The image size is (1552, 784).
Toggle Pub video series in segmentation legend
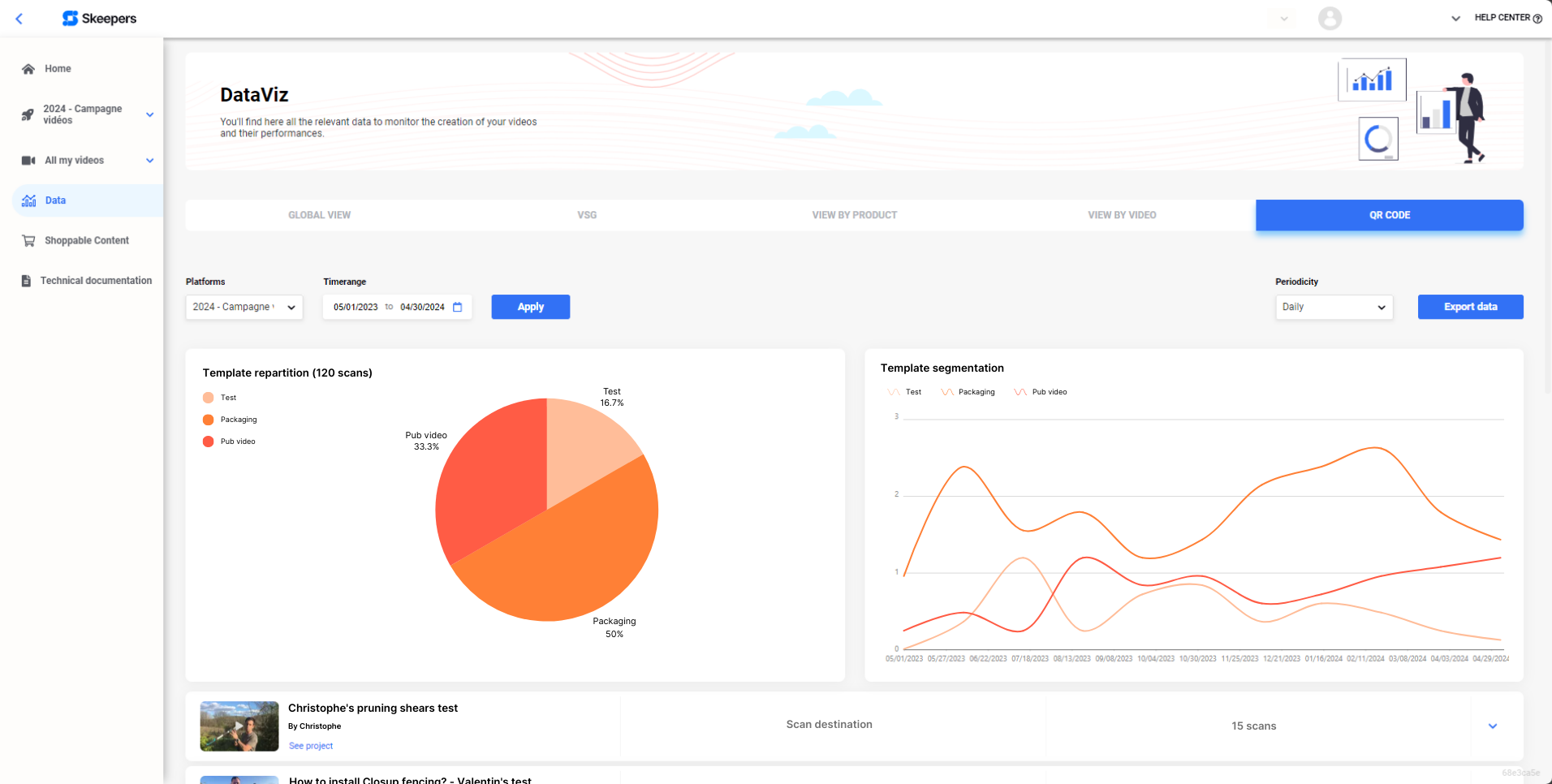coord(1040,392)
